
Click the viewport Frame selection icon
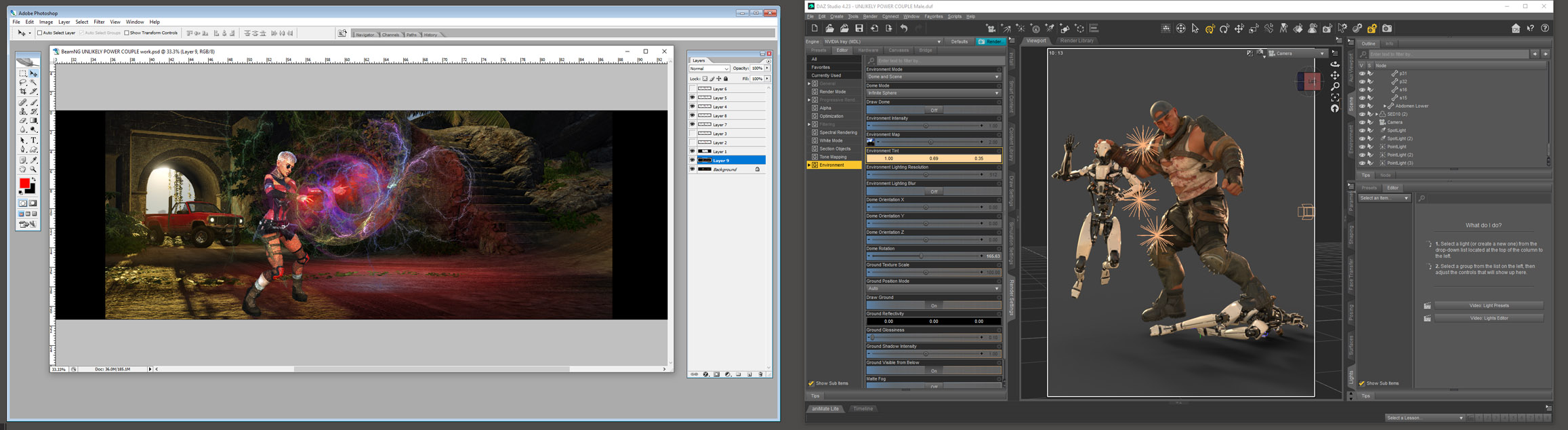pyautogui.click(x=1335, y=98)
